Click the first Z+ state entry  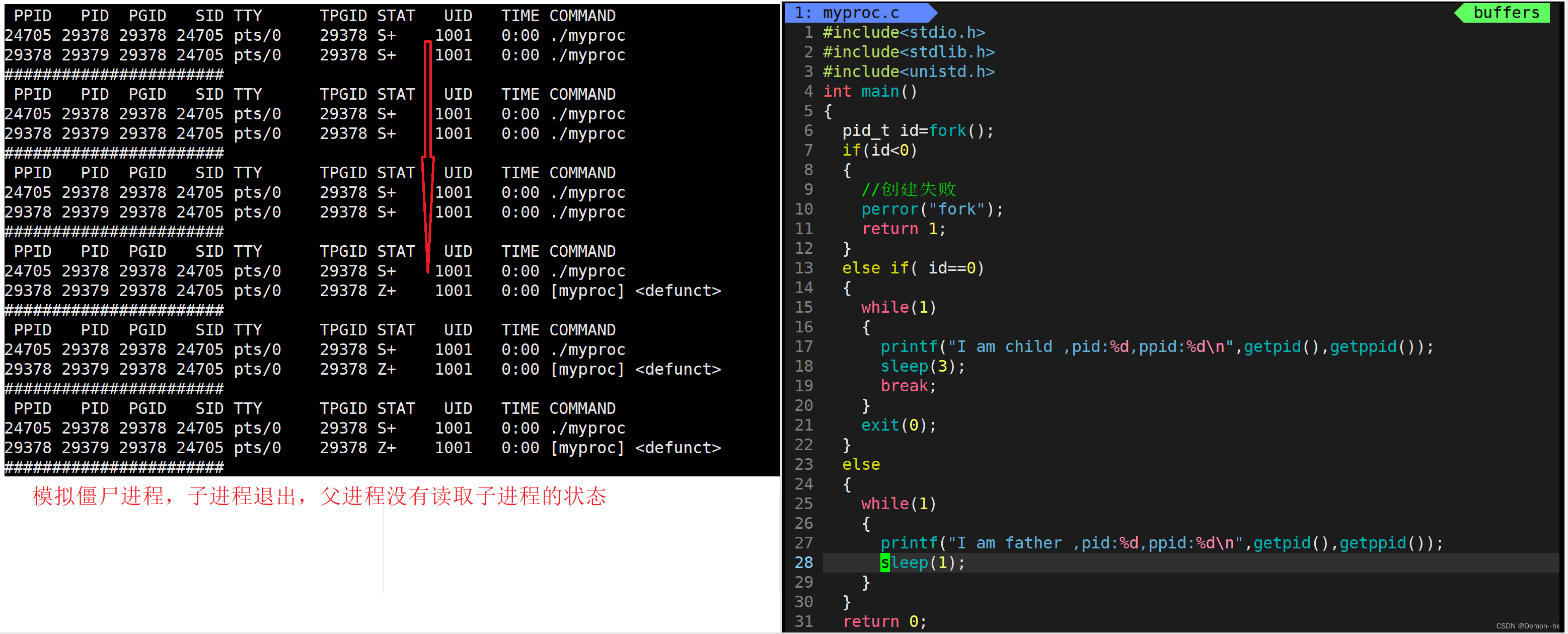click(387, 291)
